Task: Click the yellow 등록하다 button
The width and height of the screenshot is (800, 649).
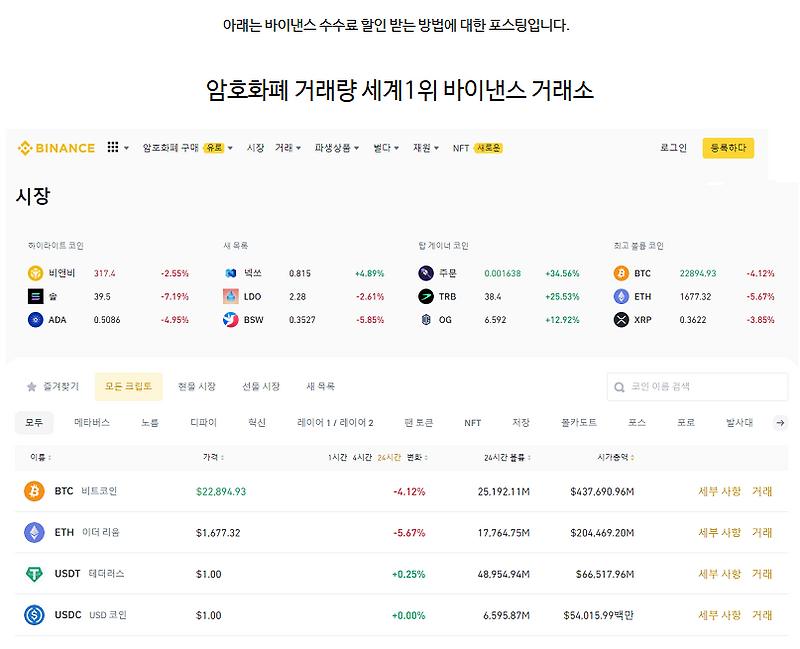Action: pyautogui.click(x=728, y=148)
